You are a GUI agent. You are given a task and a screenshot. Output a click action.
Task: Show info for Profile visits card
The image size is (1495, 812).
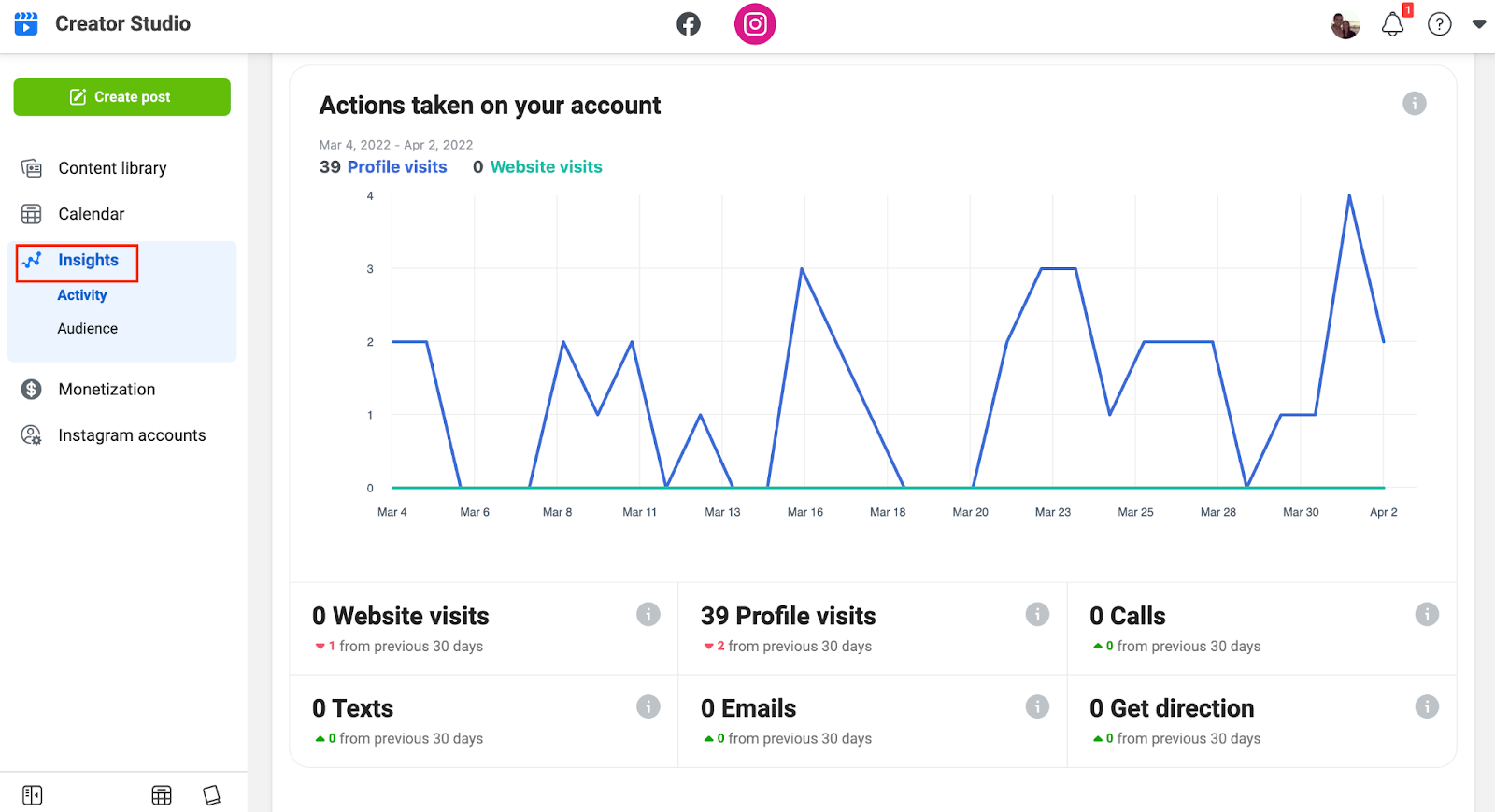pyautogui.click(x=1037, y=614)
